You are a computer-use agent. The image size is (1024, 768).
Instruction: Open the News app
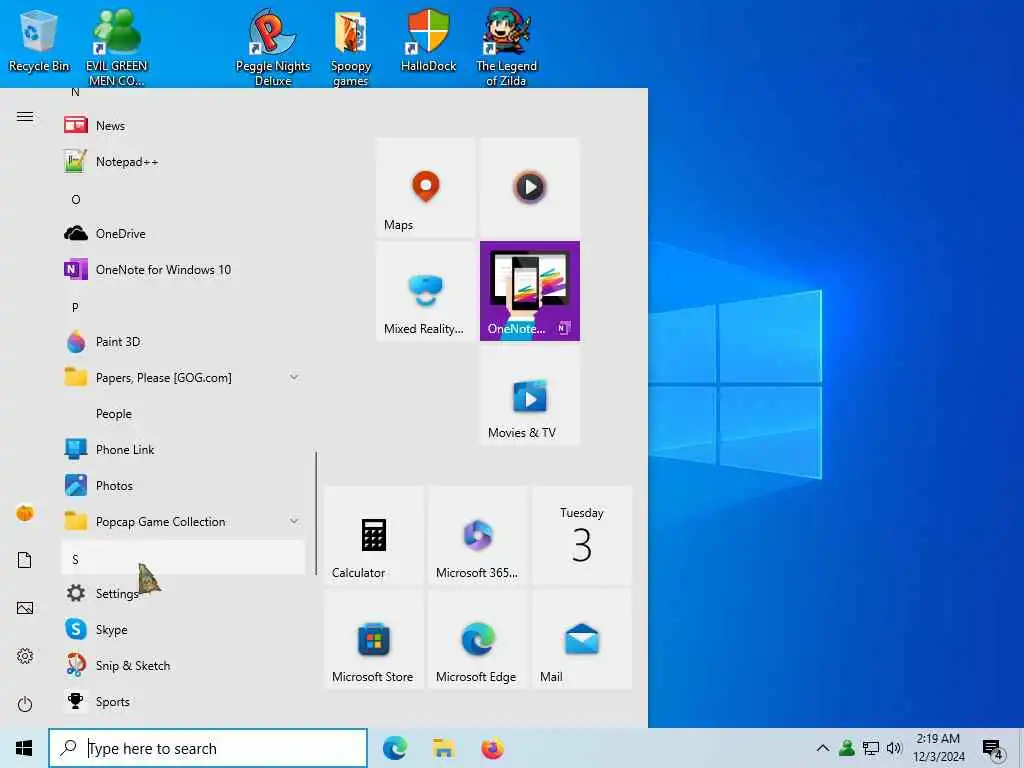click(183, 125)
